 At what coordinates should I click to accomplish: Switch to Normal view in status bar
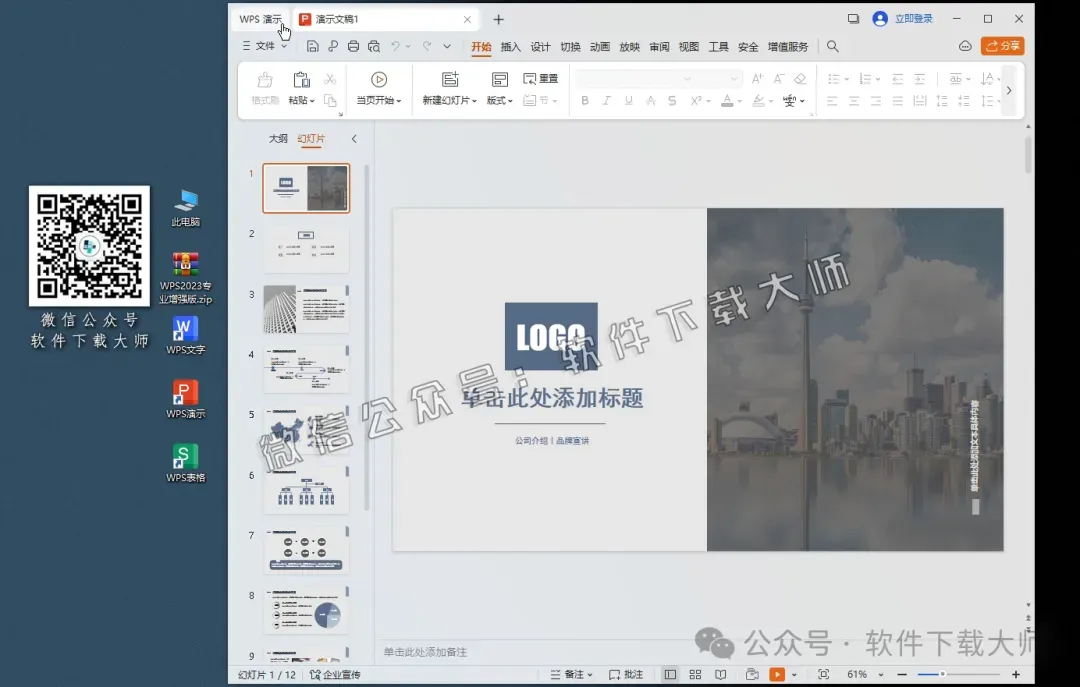(x=670, y=675)
